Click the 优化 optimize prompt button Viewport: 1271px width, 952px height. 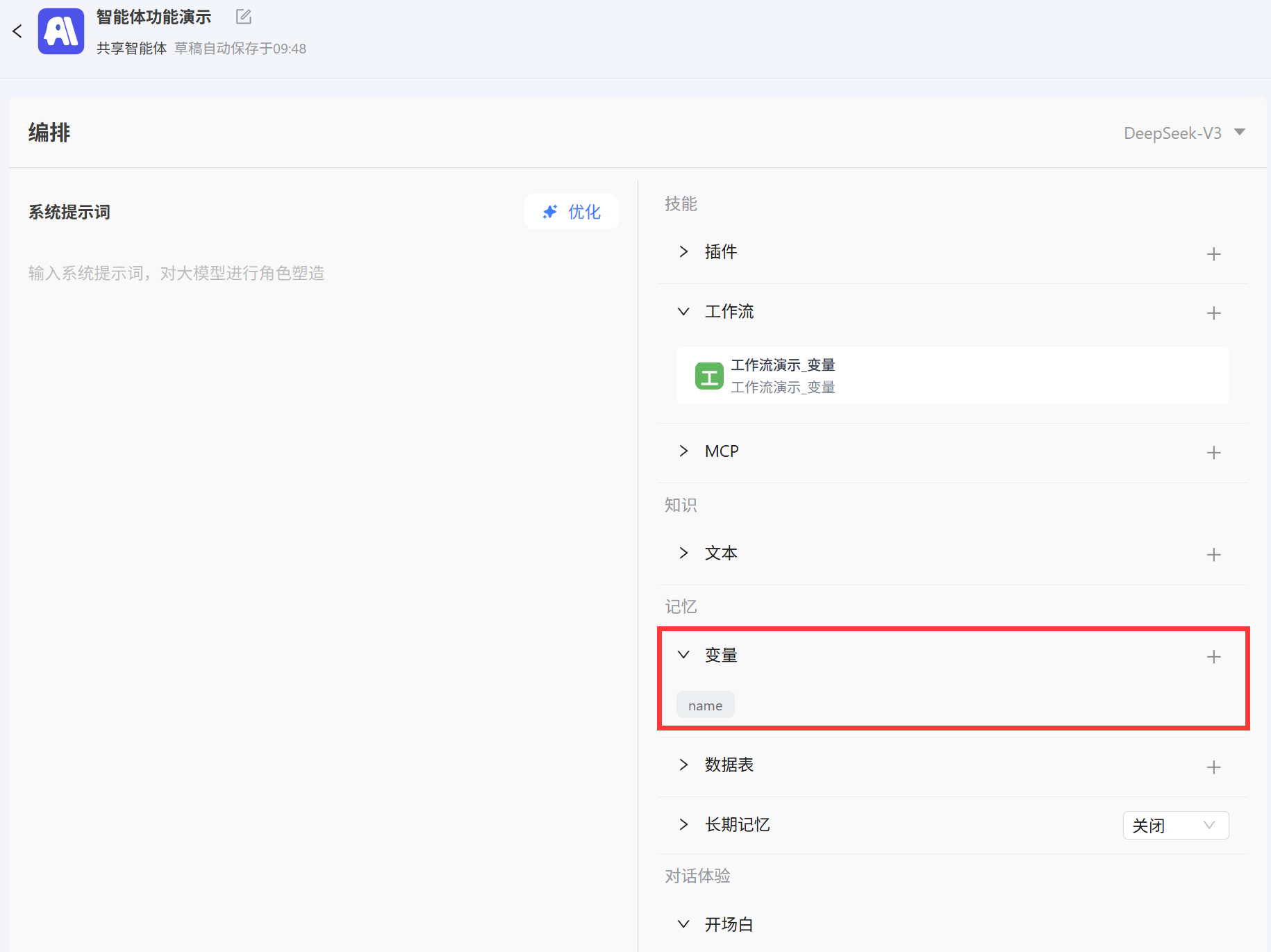572,212
